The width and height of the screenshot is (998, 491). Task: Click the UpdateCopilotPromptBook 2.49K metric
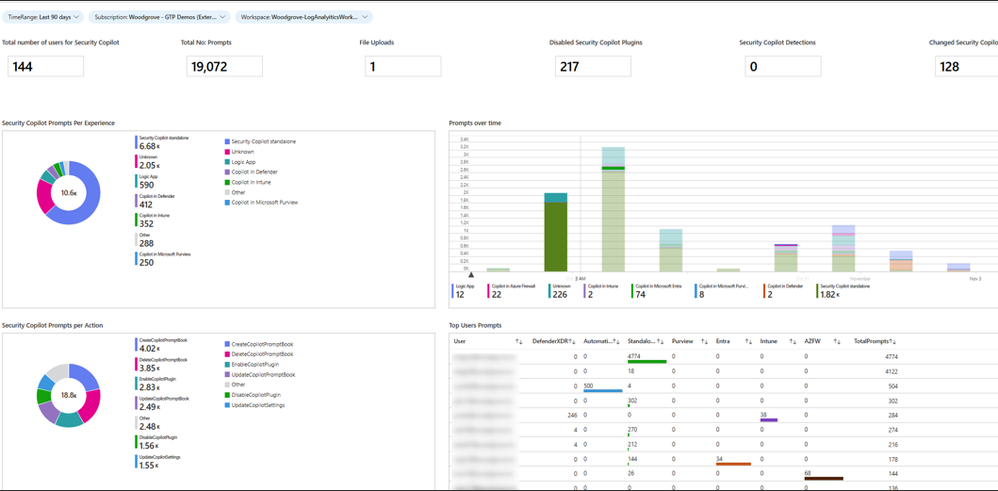pos(162,403)
